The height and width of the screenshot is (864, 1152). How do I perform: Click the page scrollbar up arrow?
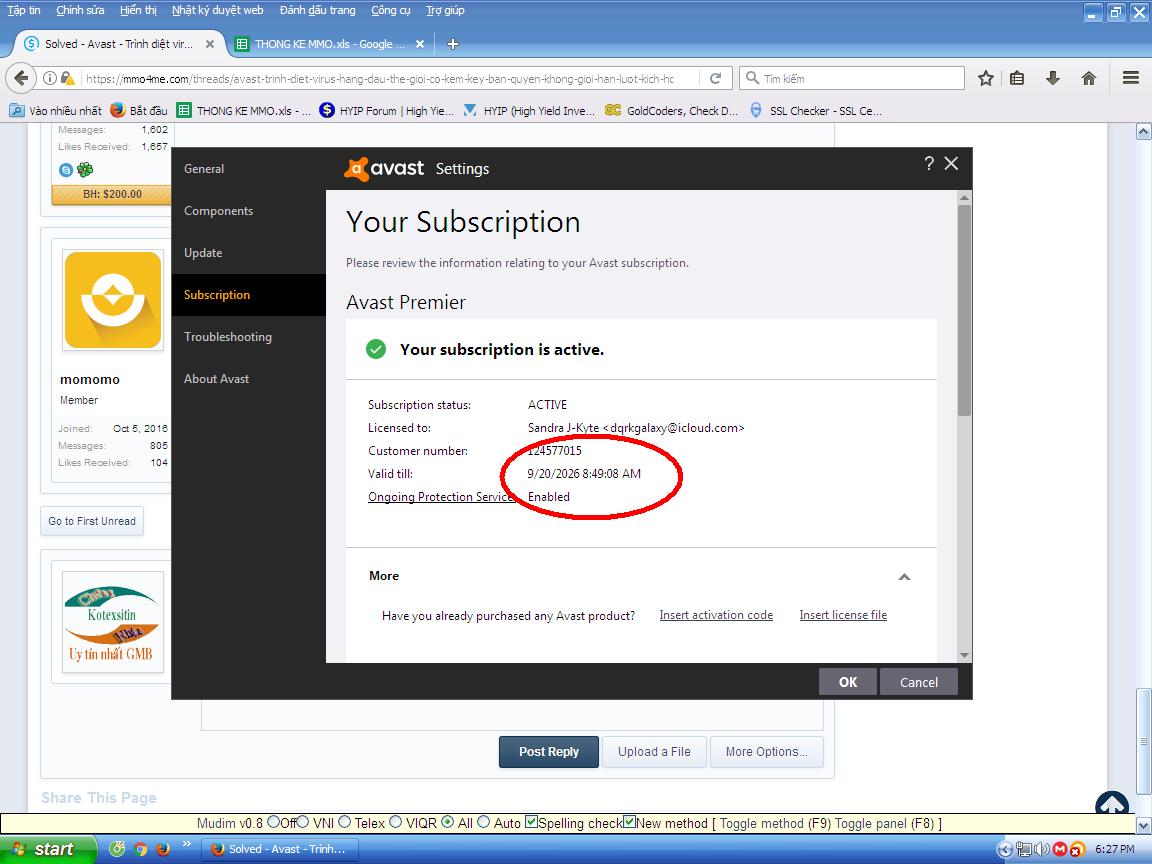(1143, 132)
